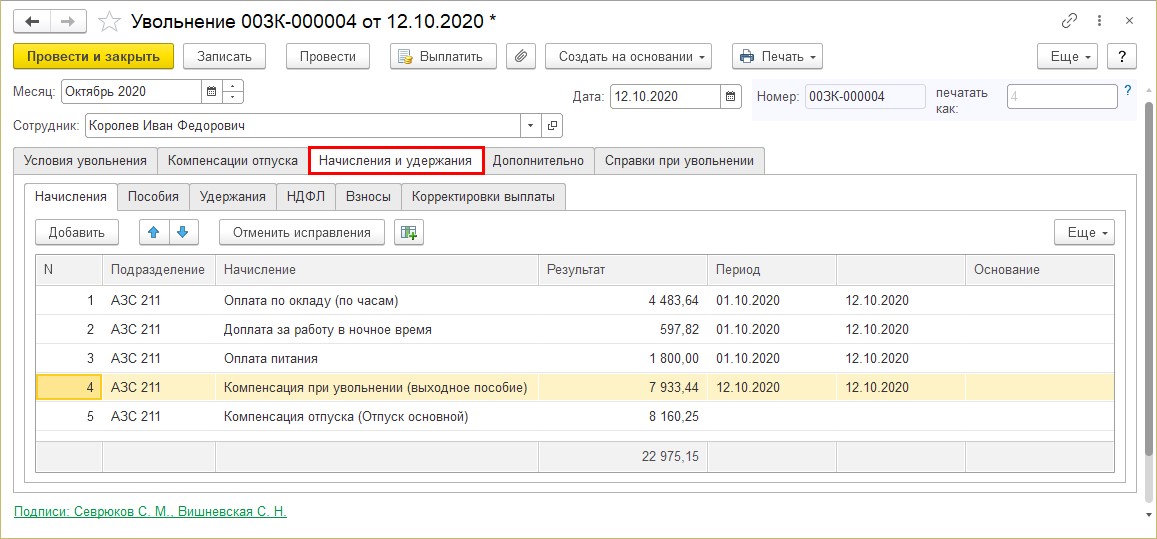
Task: Increase month with stepper up arrow
Action: [232, 86]
